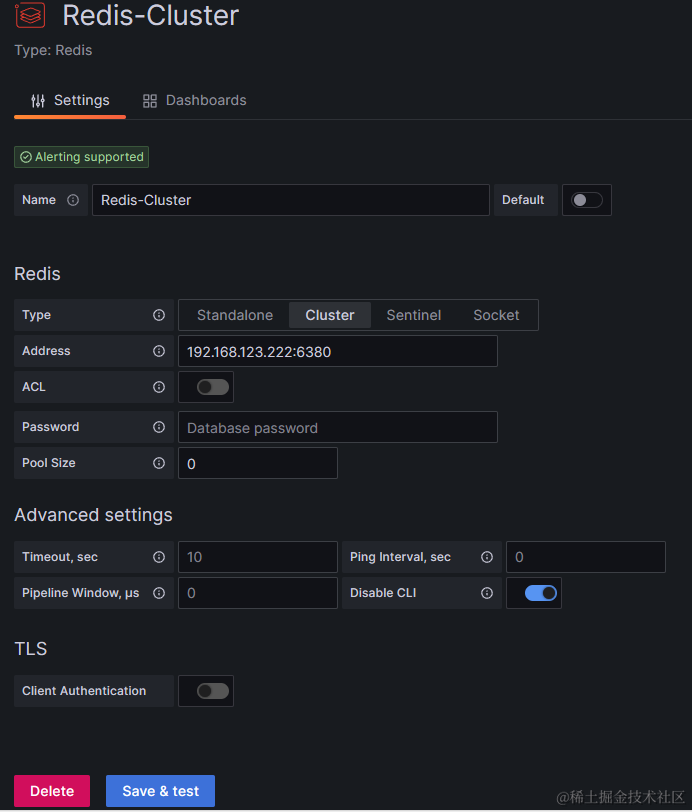Image resolution: width=692 pixels, height=812 pixels.
Task: Toggle the Default data source switch
Action: tap(586, 200)
